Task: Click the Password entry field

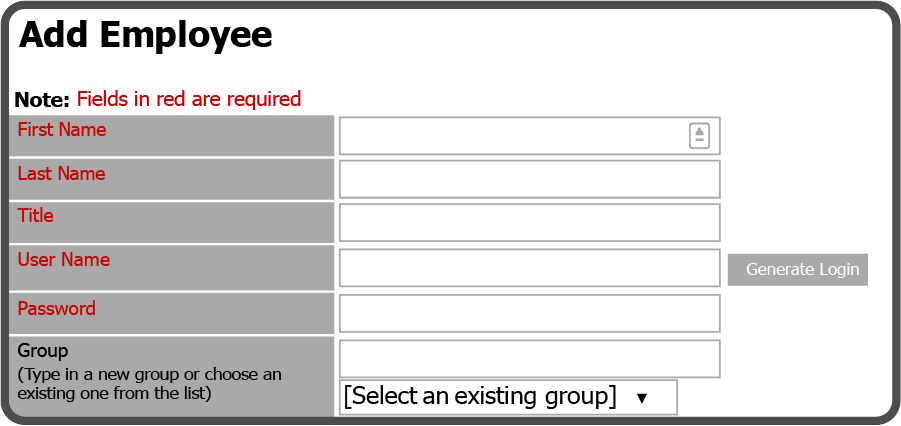Action: (x=529, y=313)
